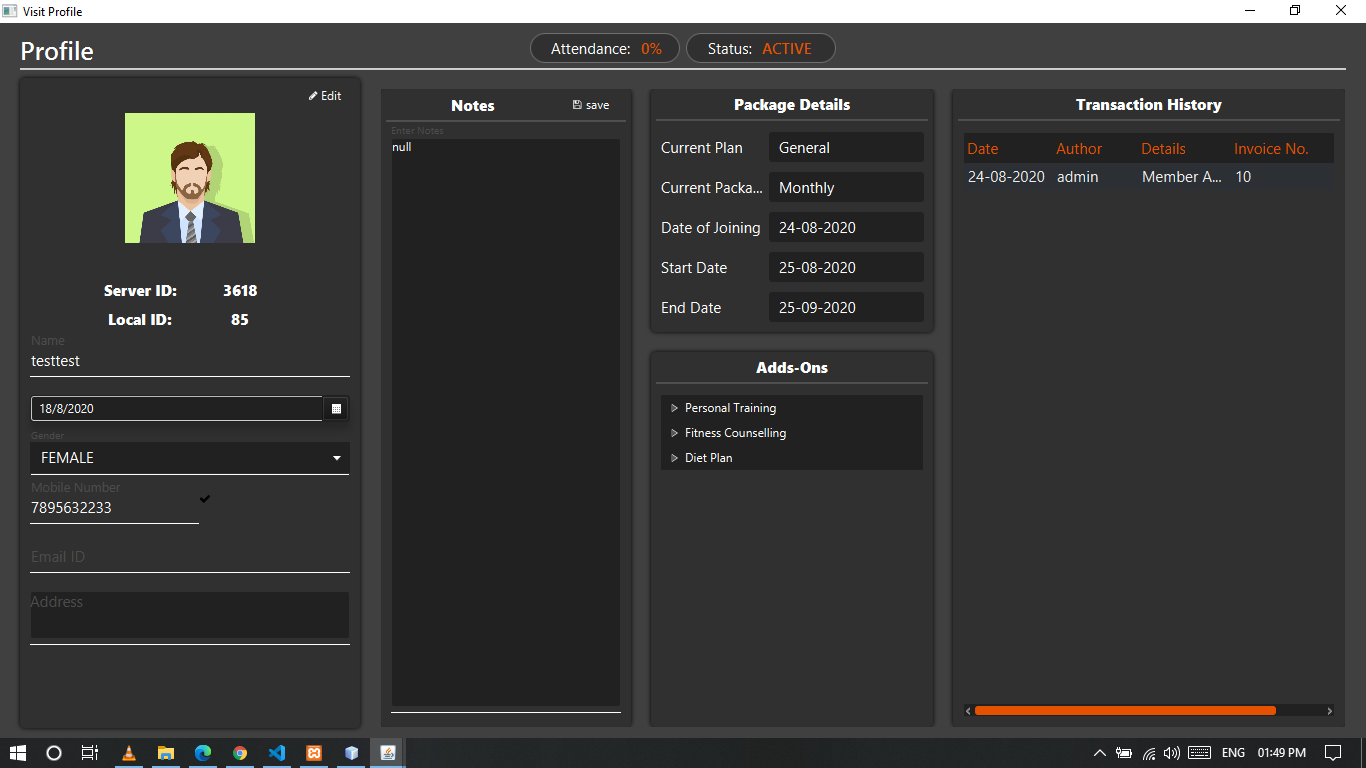The width and height of the screenshot is (1366, 768).
Task: Click the ENG language indicator
Action: [x=1233, y=753]
